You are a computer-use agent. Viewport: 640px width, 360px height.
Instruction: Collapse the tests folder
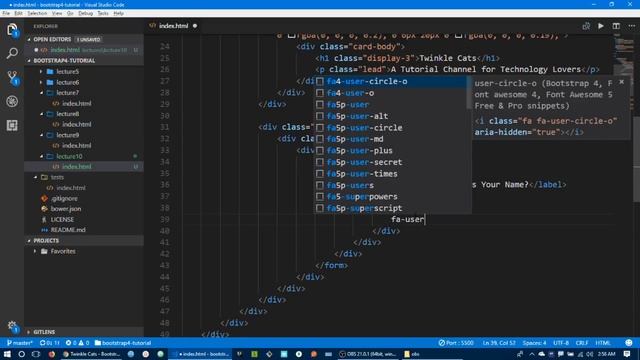pyautogui.click(x=84, y=177)
